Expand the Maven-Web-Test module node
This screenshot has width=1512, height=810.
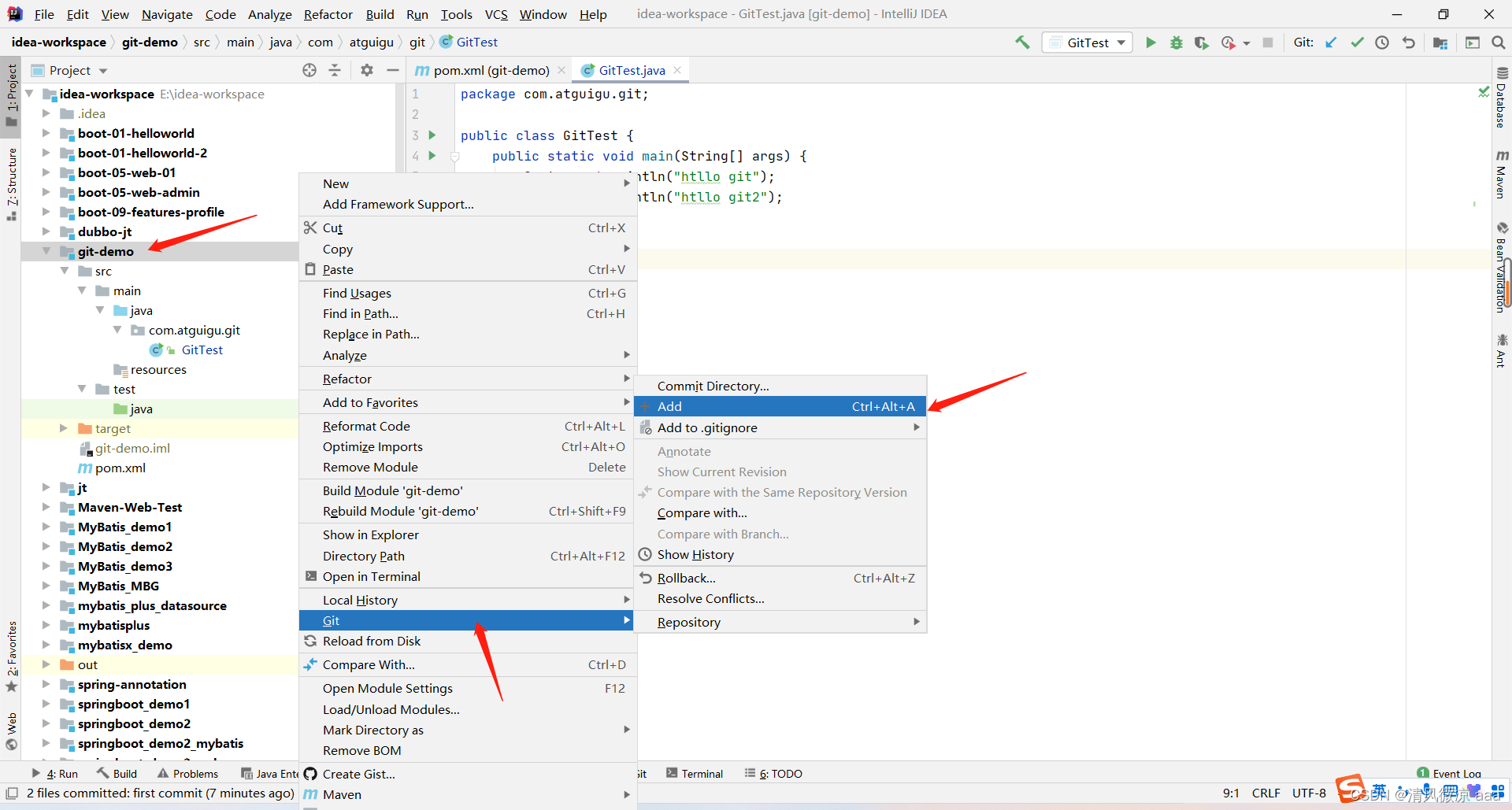[x=46, y=507]
